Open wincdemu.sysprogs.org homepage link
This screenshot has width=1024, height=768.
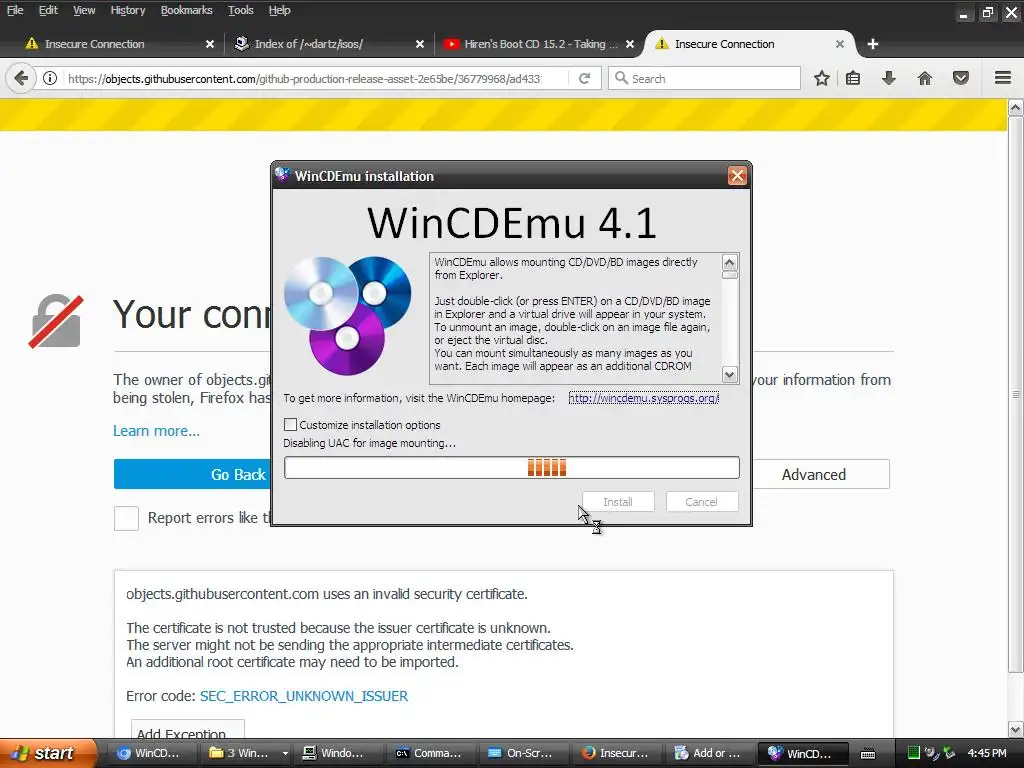click(x=643, y=398)
